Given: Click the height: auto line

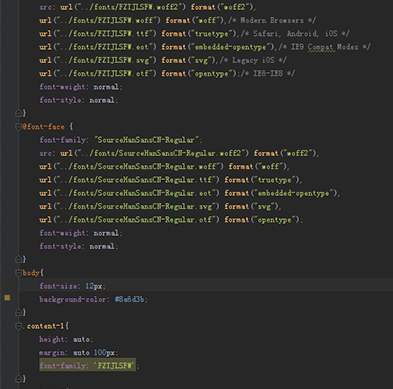Looking at the screenshot, I should pos(66,339).
